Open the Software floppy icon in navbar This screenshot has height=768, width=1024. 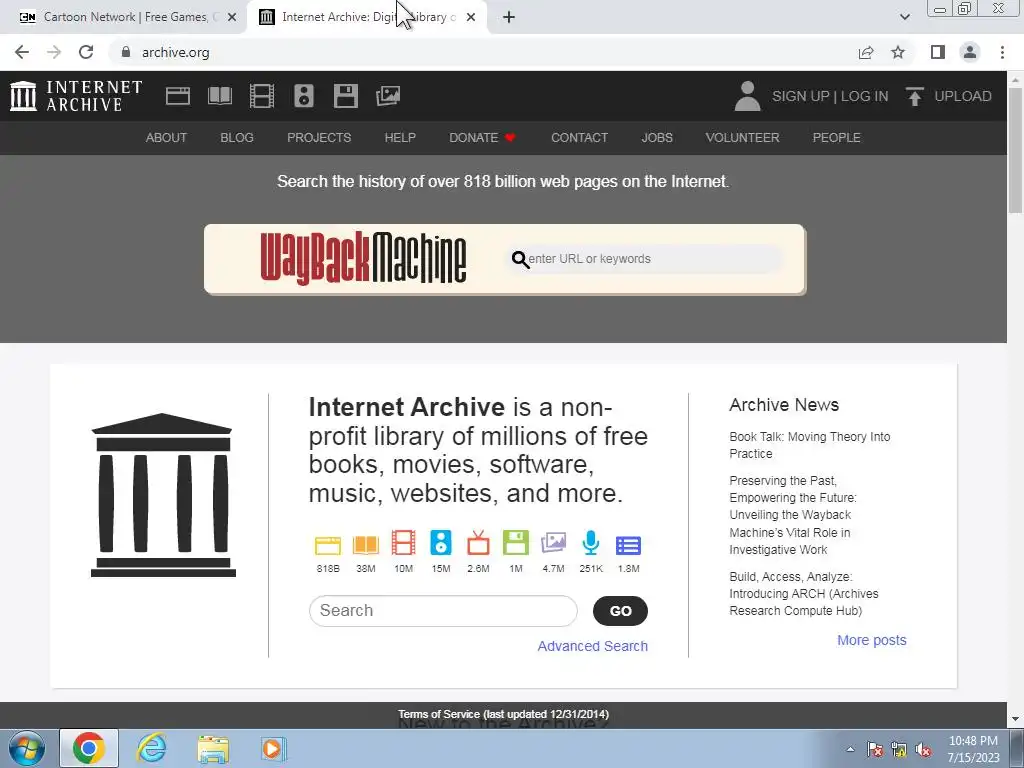pos(345,96)
